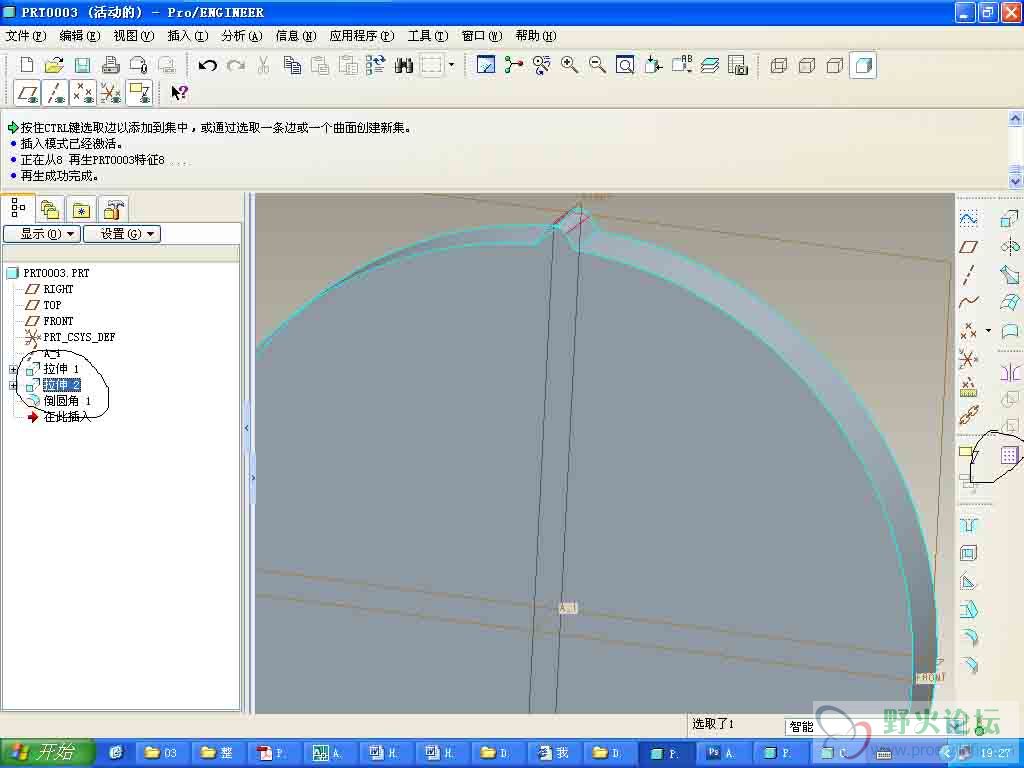Open the 设置 dropdown in the navigator
The image size is (1024, 768).
[x=122, y=234]
